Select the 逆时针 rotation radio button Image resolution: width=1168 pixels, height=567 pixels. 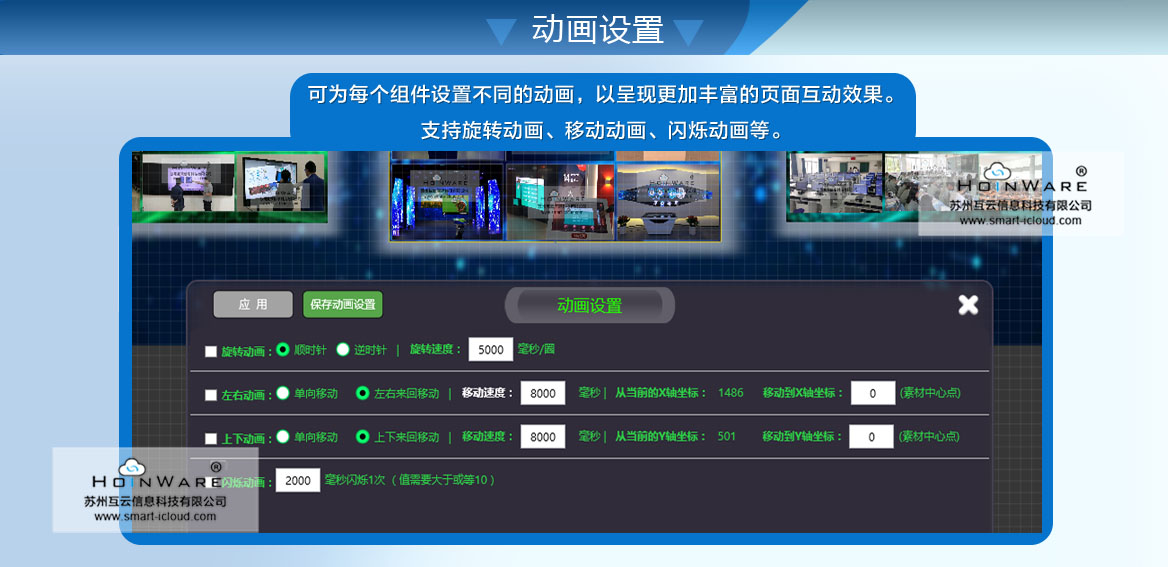pyautogui.click(x=343, y=350)
